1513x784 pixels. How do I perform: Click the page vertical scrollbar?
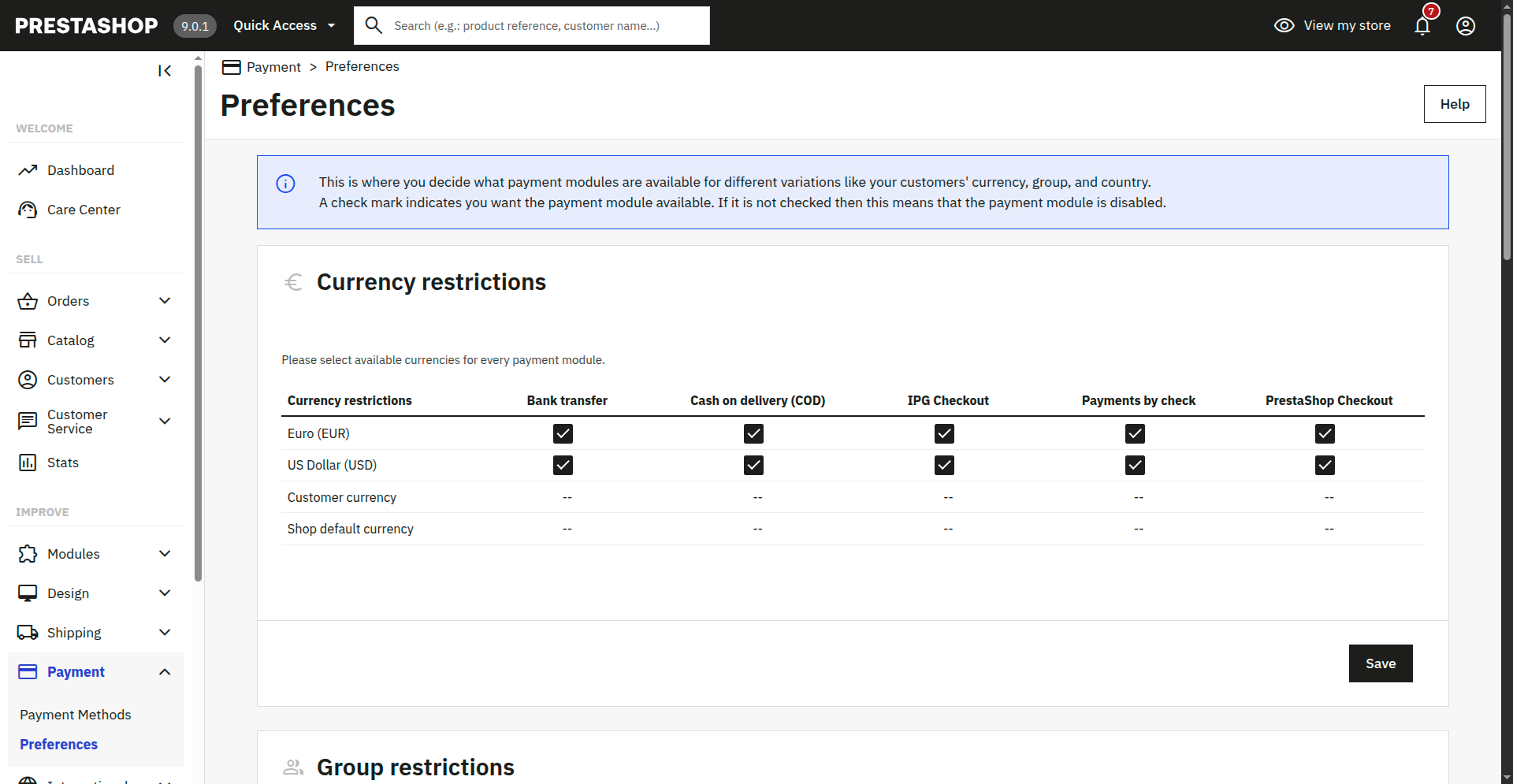(x=1507, y=138)
